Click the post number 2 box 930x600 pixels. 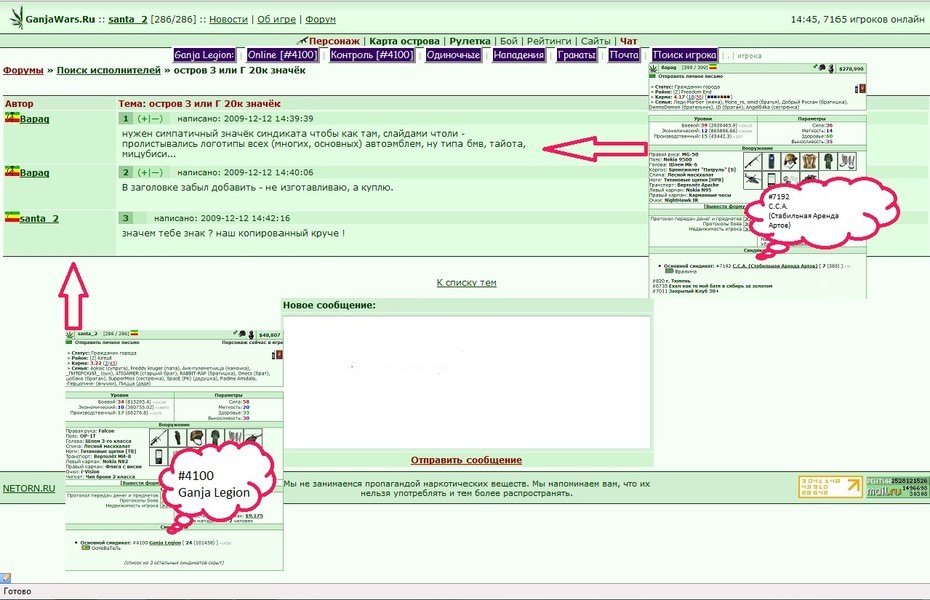[125, 173]
